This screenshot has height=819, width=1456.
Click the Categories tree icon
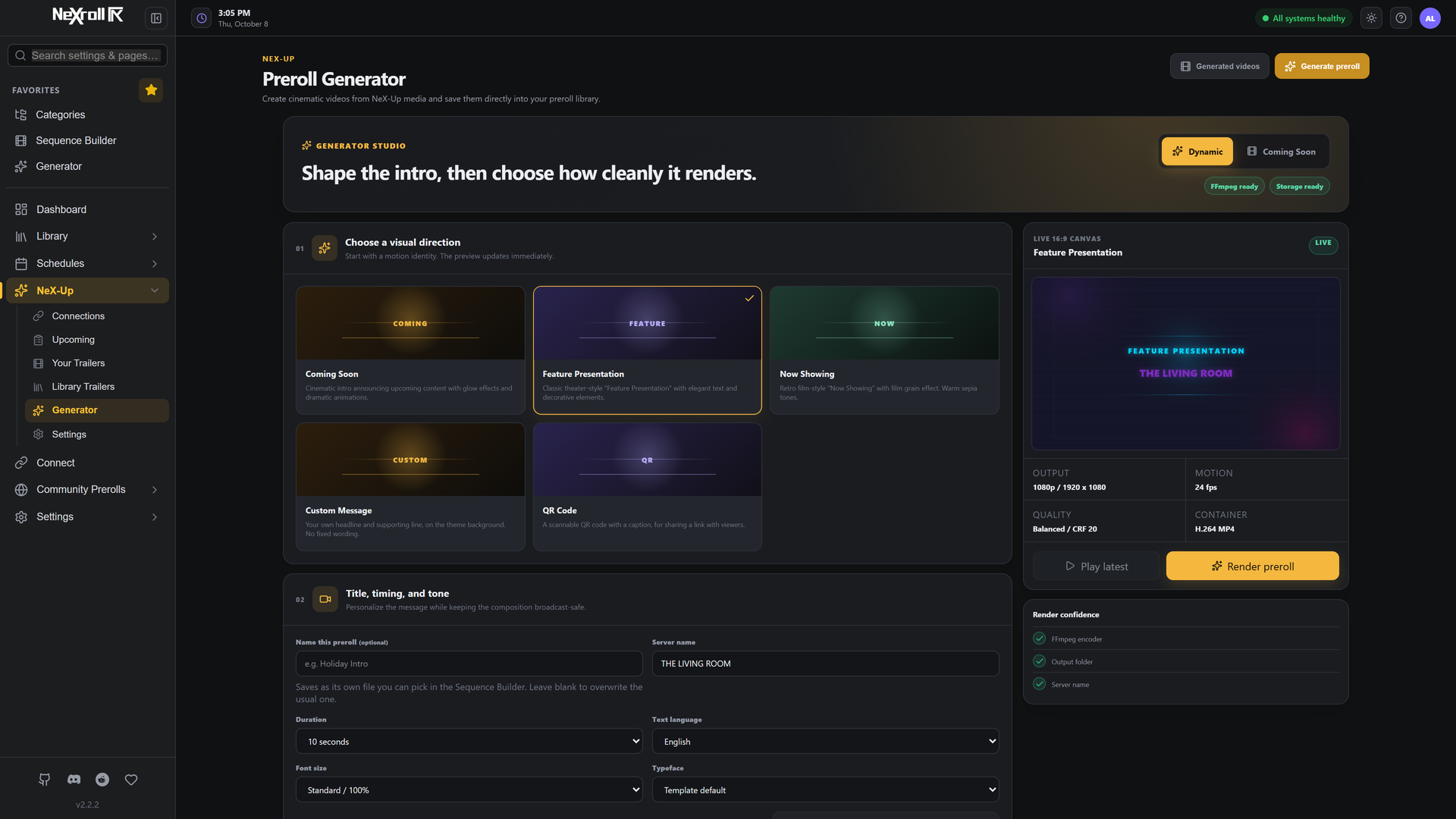tap(21, 115)
